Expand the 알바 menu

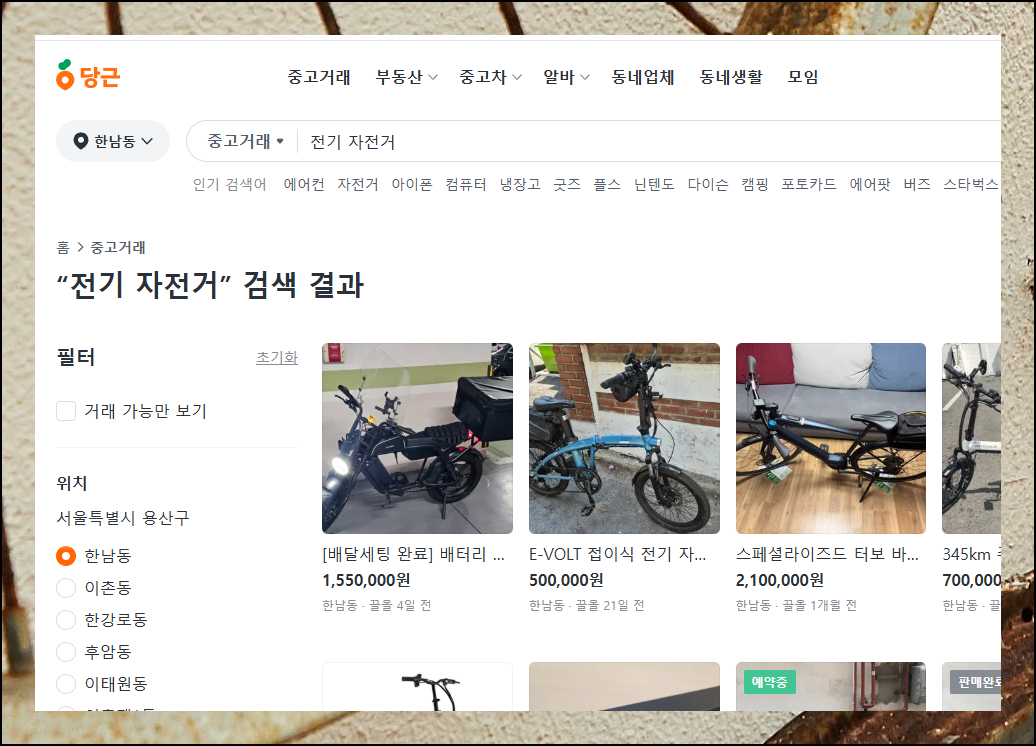[566, 77]
